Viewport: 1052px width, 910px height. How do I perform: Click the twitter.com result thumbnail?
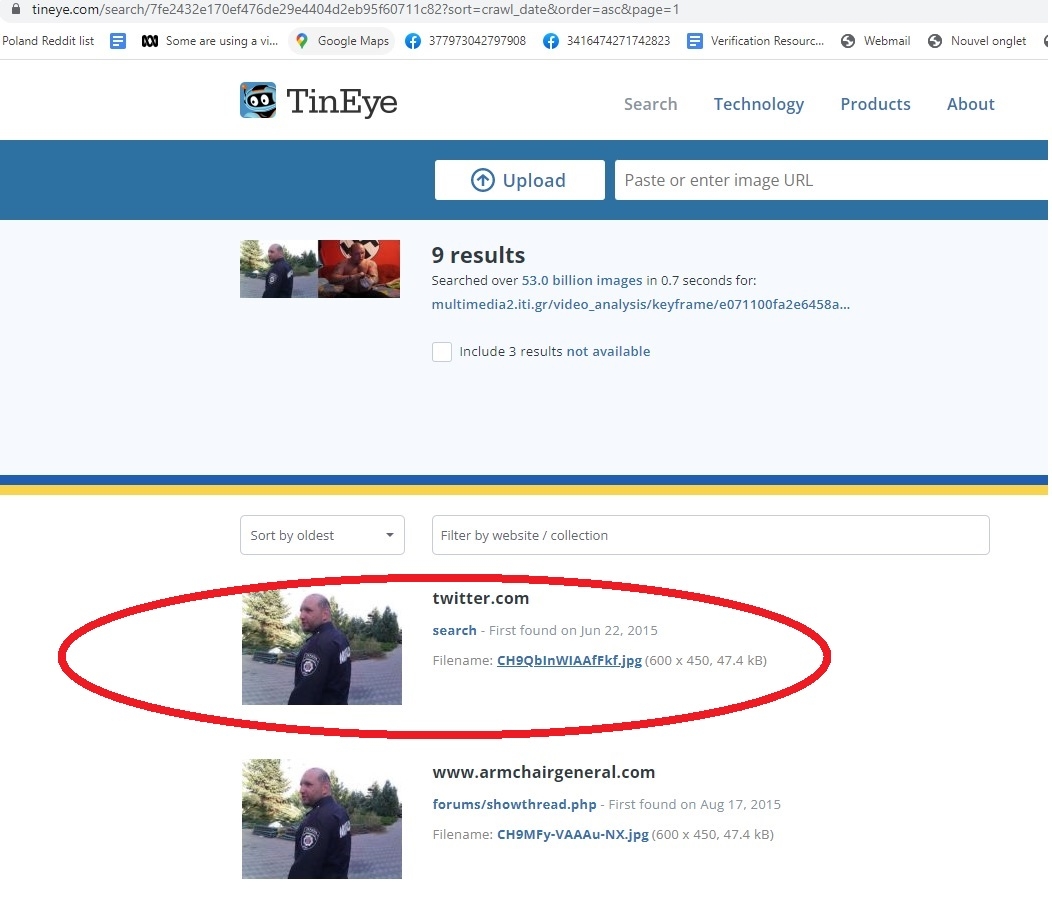(x=322, y=647)
